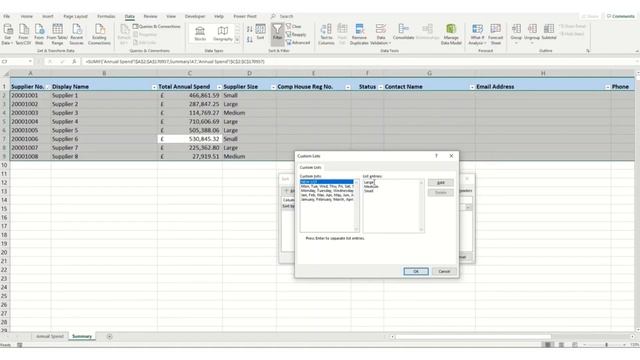Run Remove Duplicates
The image size is (640, 360).
click(359, 34)
